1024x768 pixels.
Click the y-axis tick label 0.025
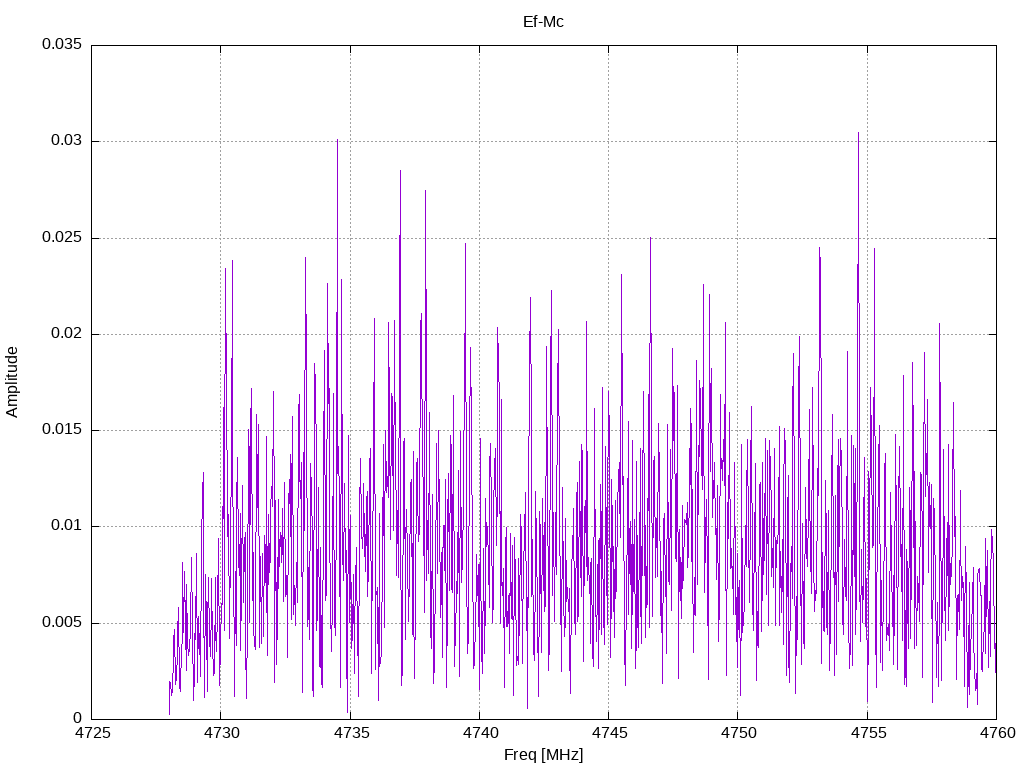[62, 237]
